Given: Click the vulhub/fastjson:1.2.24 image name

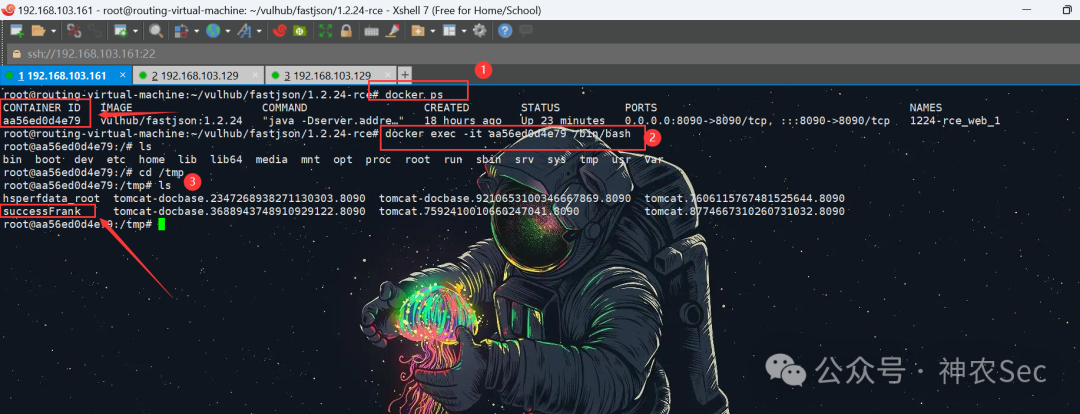Looking at the screenshot, I should point(171,121).
